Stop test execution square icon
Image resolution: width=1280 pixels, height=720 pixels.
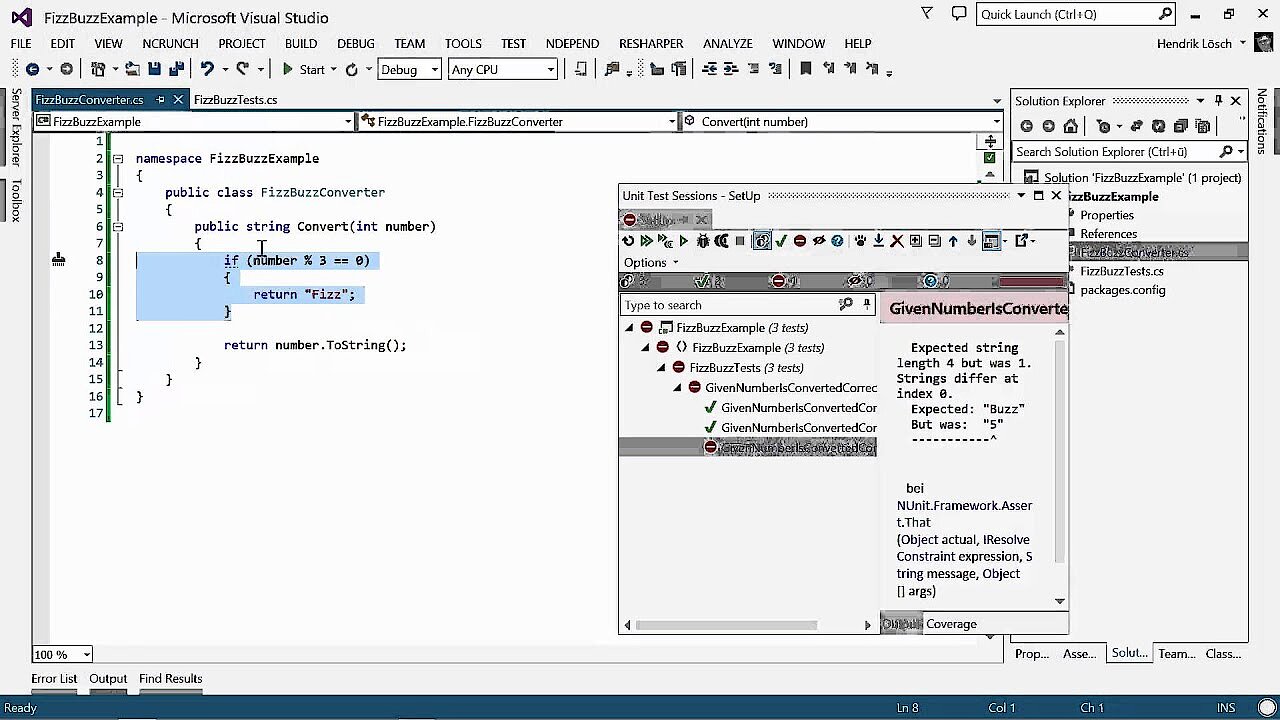(x=740, y=241)
